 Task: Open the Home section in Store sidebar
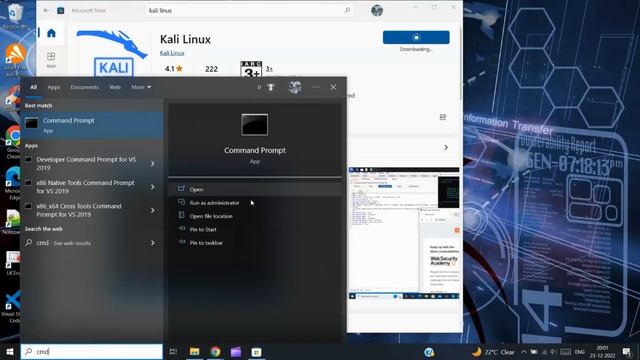51,33
